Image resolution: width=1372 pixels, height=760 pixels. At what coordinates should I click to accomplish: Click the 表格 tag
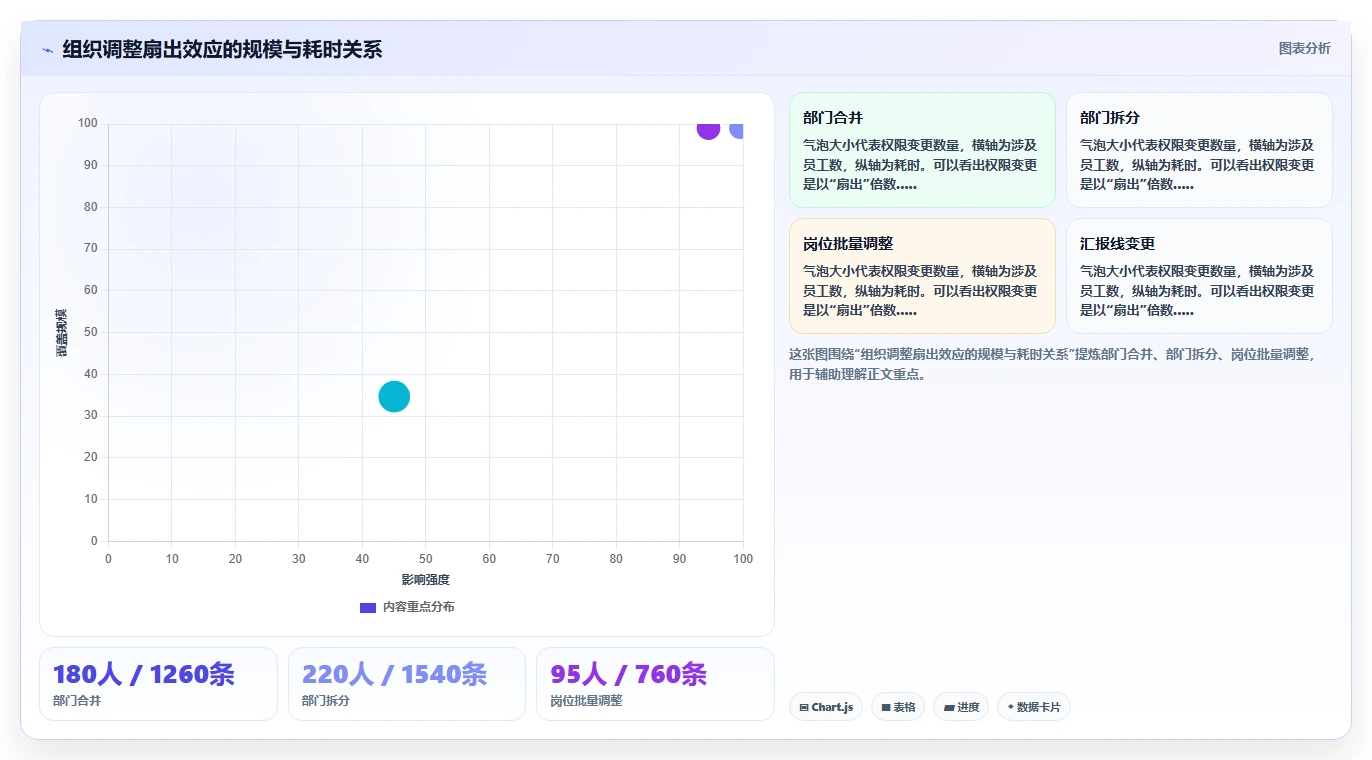[x=898, y=707]
